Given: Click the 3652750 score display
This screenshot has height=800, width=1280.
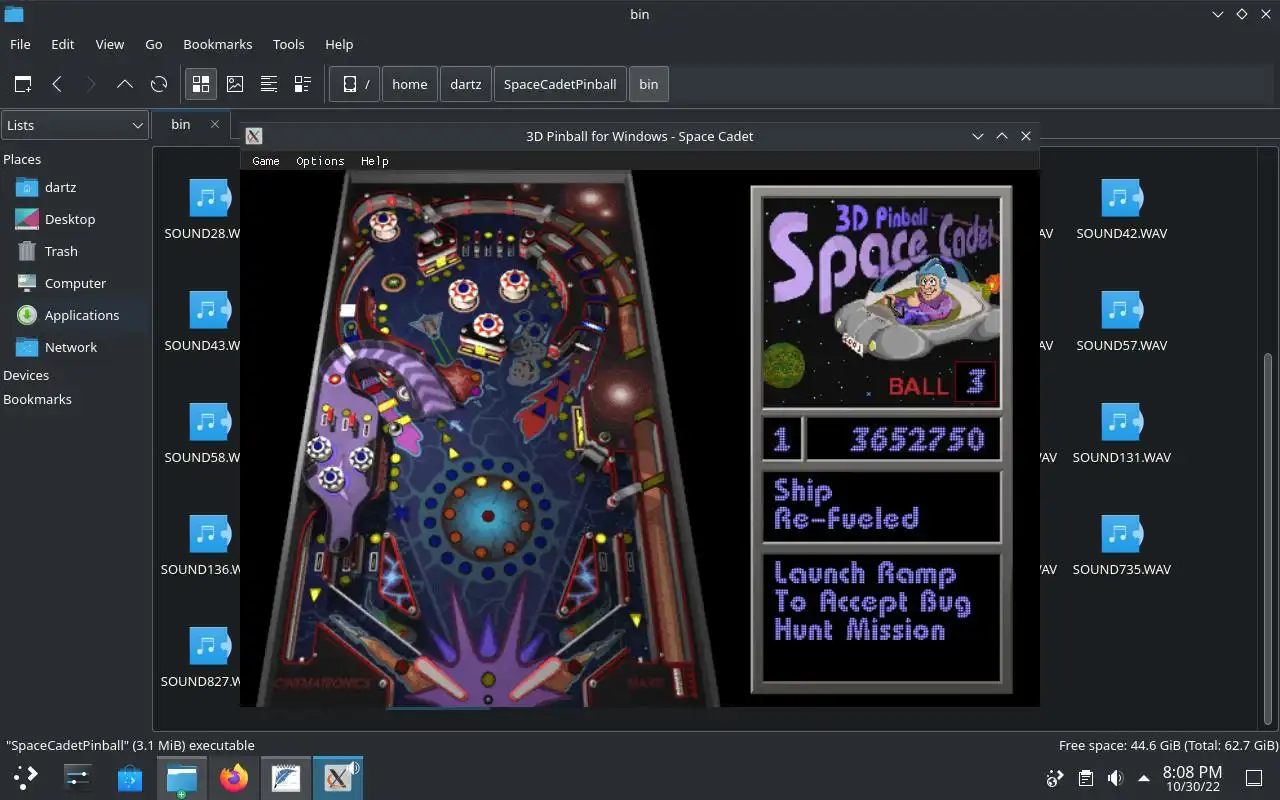Looking at the screenshot, I should coord(904,439).
